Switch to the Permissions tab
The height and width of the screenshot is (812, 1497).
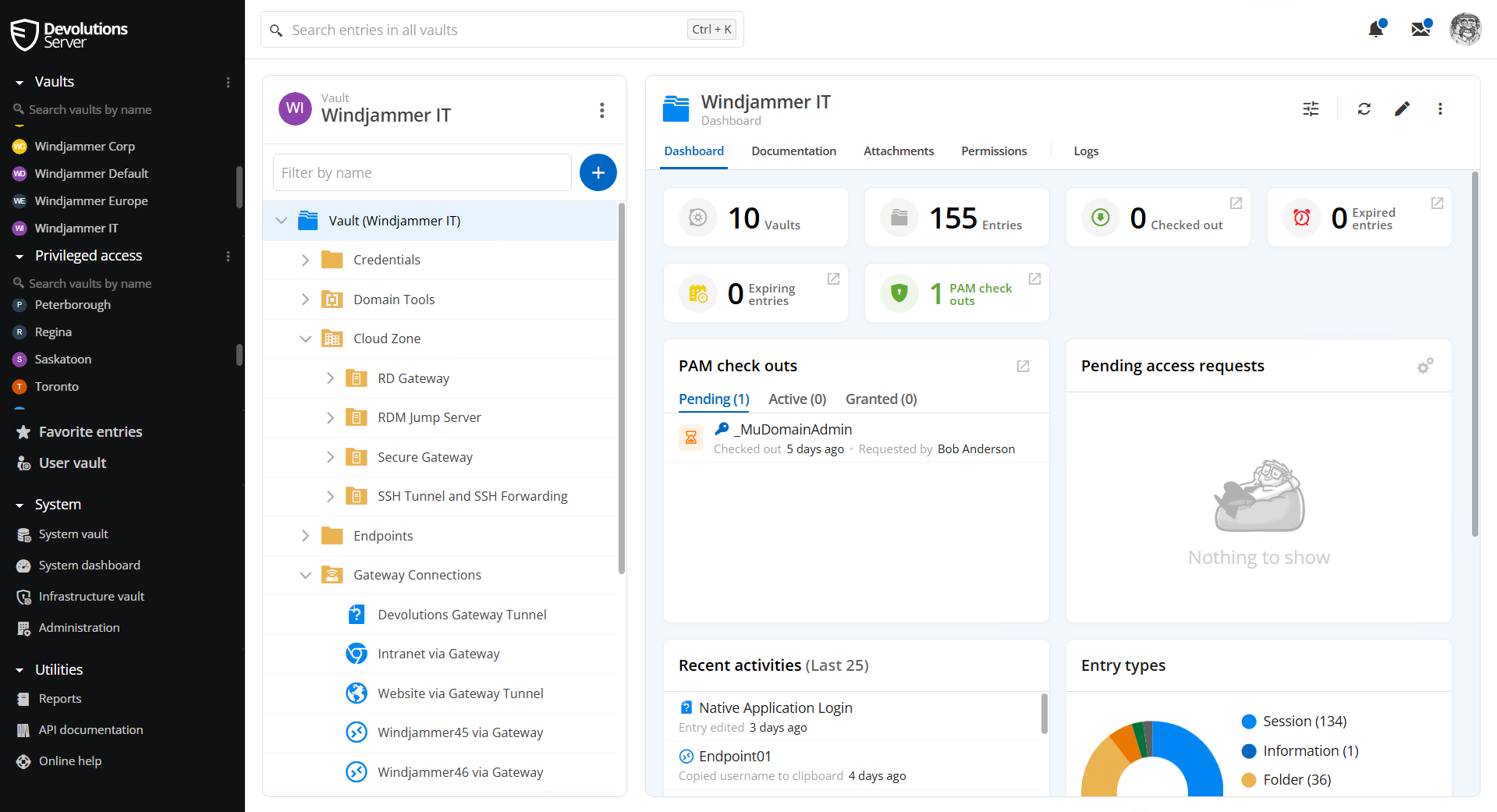[x=994, y=151]
